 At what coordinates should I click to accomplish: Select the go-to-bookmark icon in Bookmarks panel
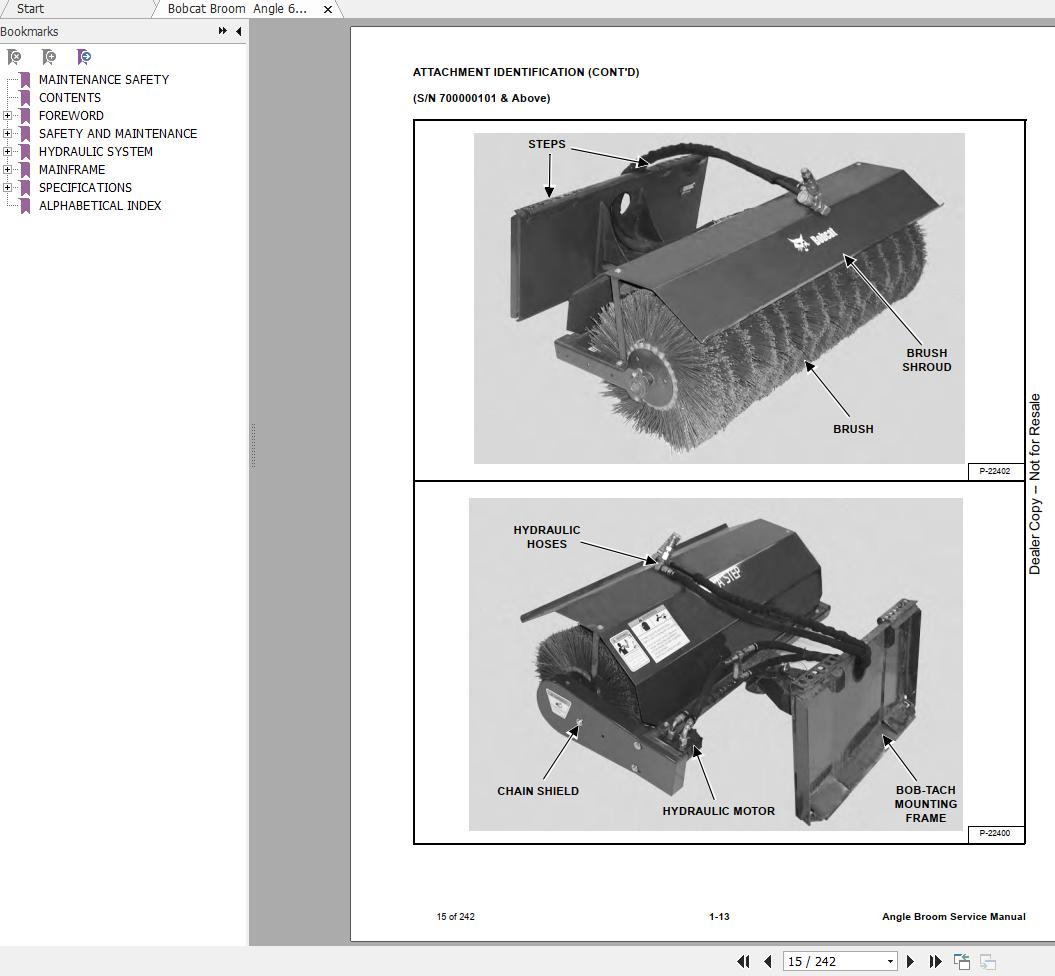pyautogui.click(x=84, y=57)
